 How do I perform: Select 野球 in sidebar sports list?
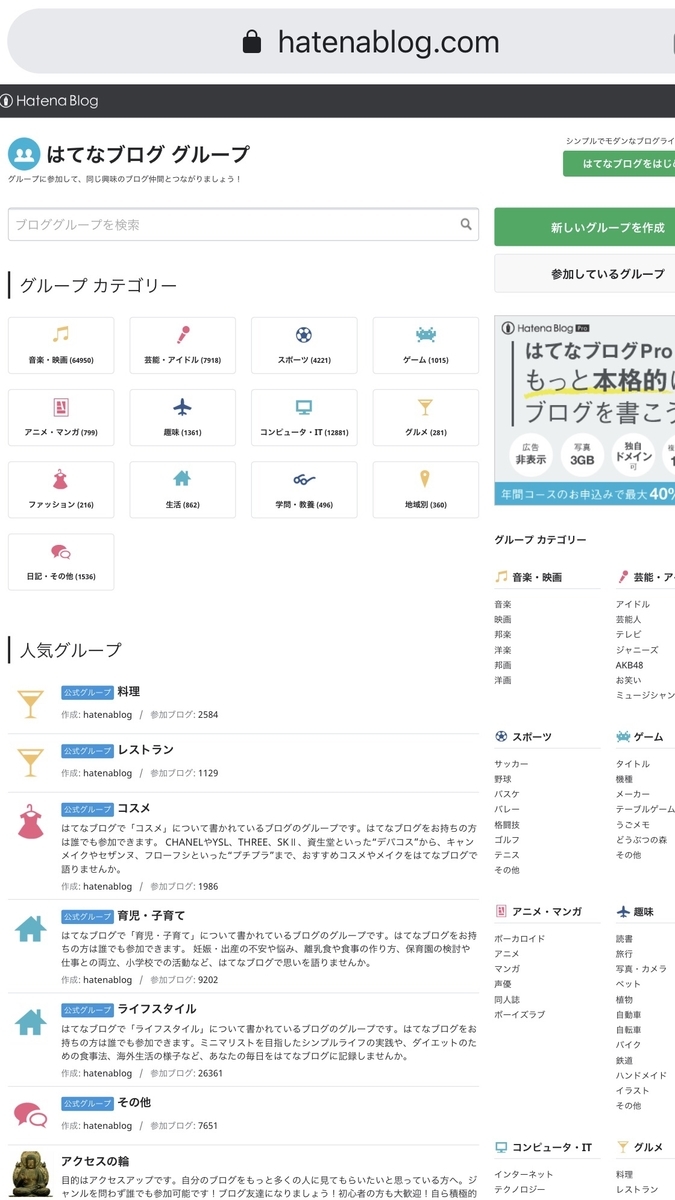click(x=502, y=779)
